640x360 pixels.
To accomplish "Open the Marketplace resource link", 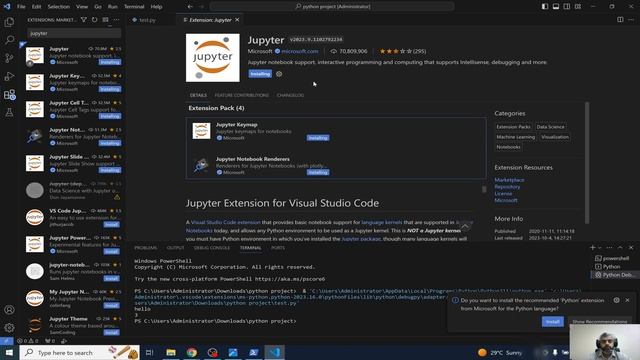I will coord(509,180).
